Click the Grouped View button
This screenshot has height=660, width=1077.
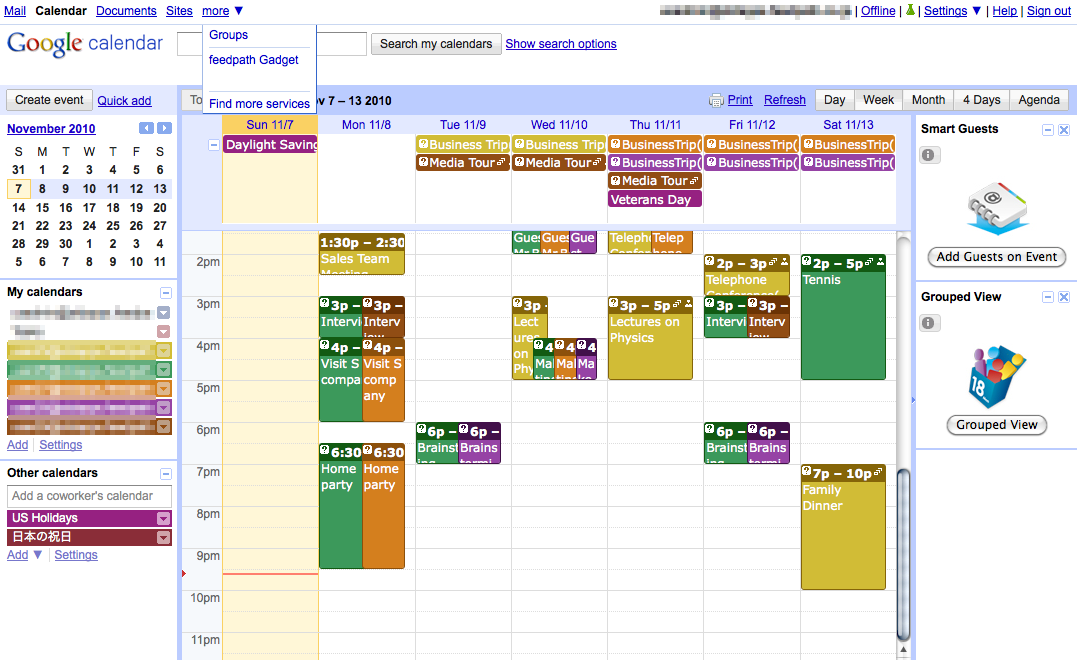(997, 425)
